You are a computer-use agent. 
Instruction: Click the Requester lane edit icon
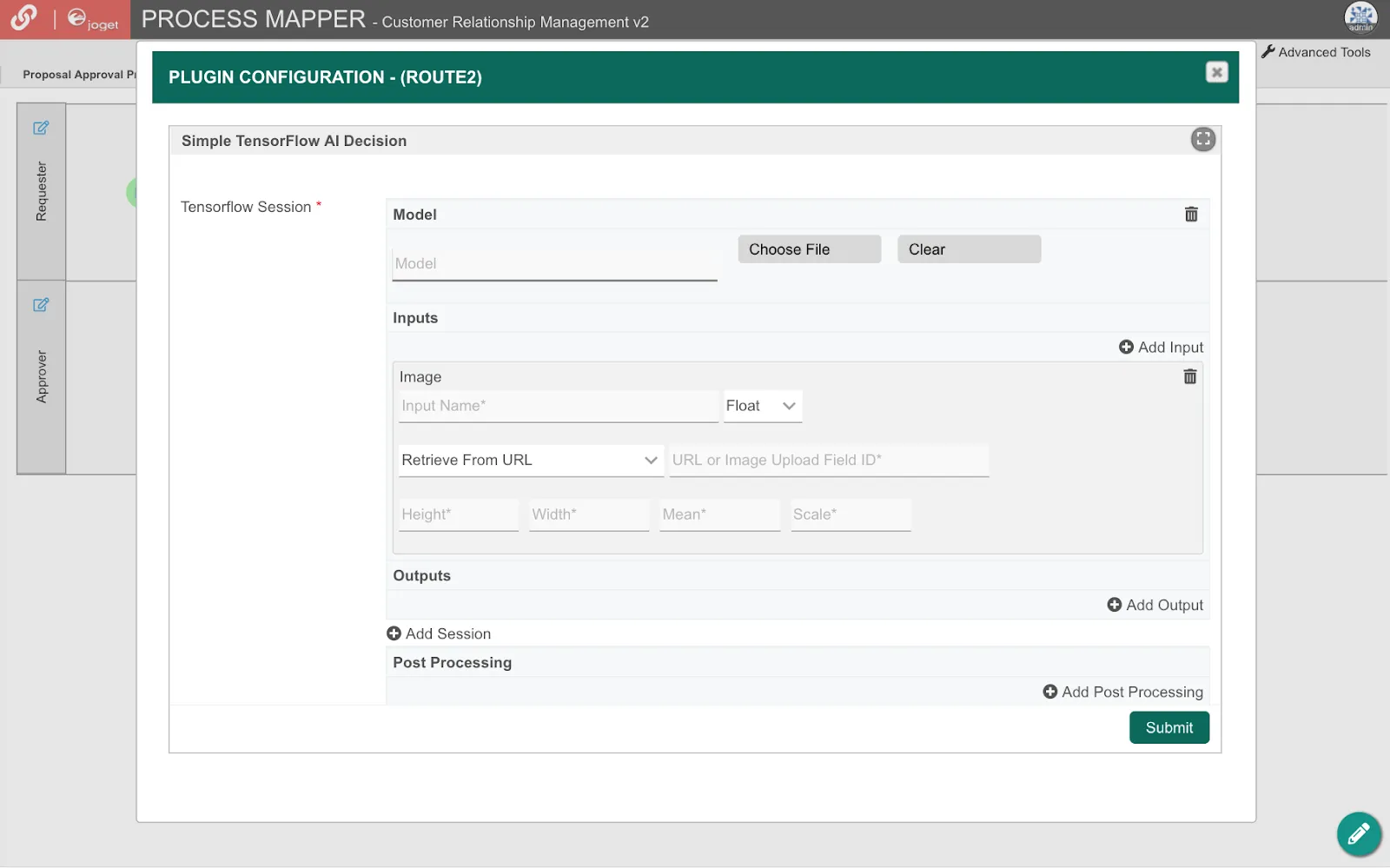click(41, 128)
